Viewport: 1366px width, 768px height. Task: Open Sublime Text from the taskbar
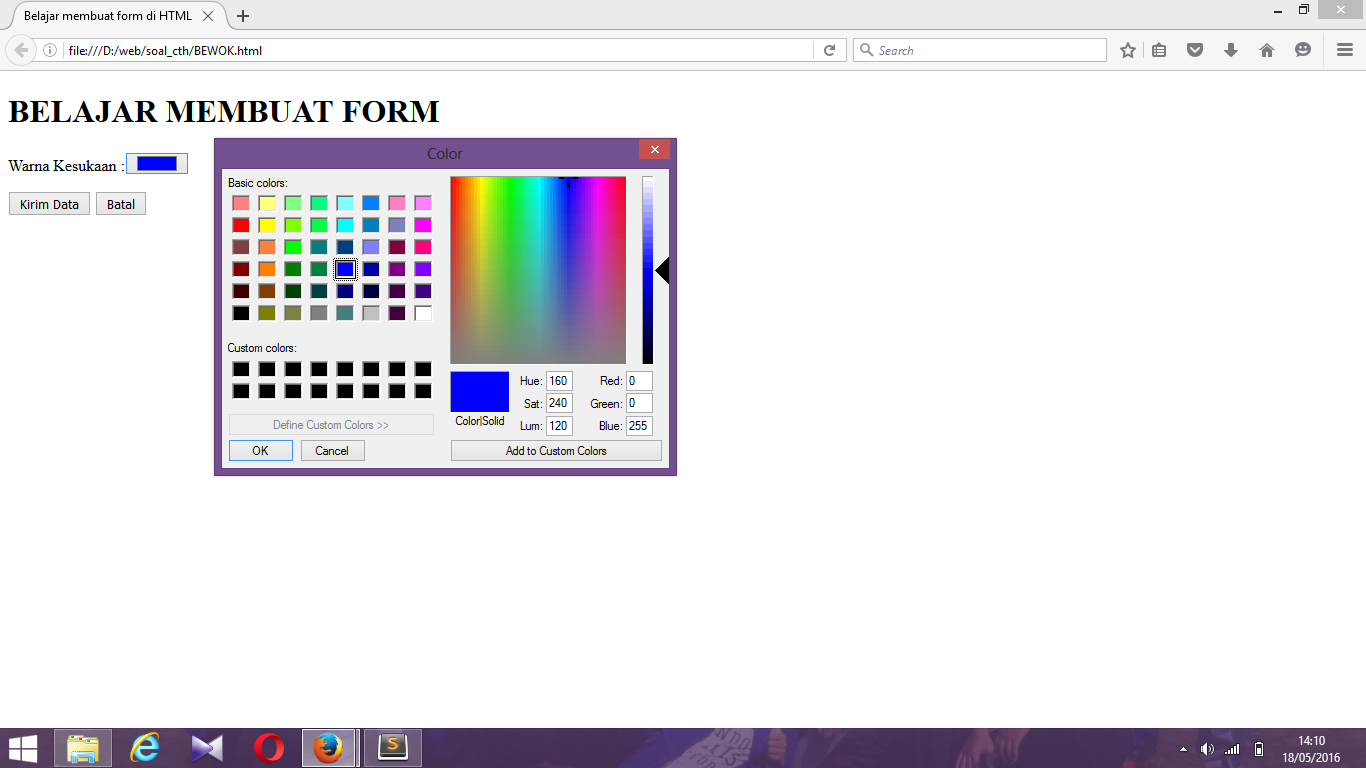392,747
